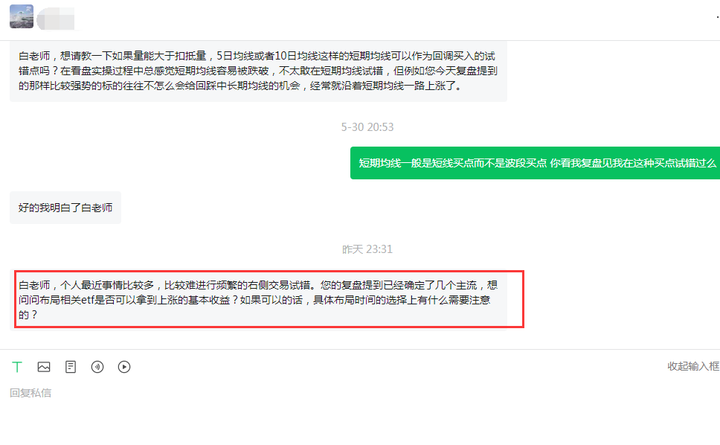Click the blurred username beside the avatar
The height and width of the screenshot is (445, 720).
point(56,19)
